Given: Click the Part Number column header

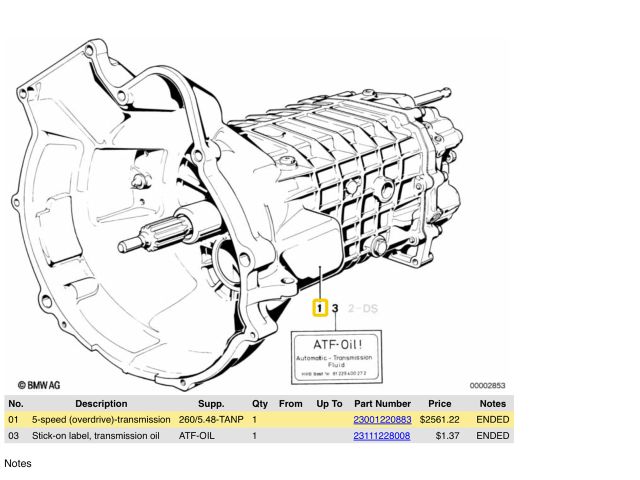Looking at the screenshot, I should tap(382, 404).
